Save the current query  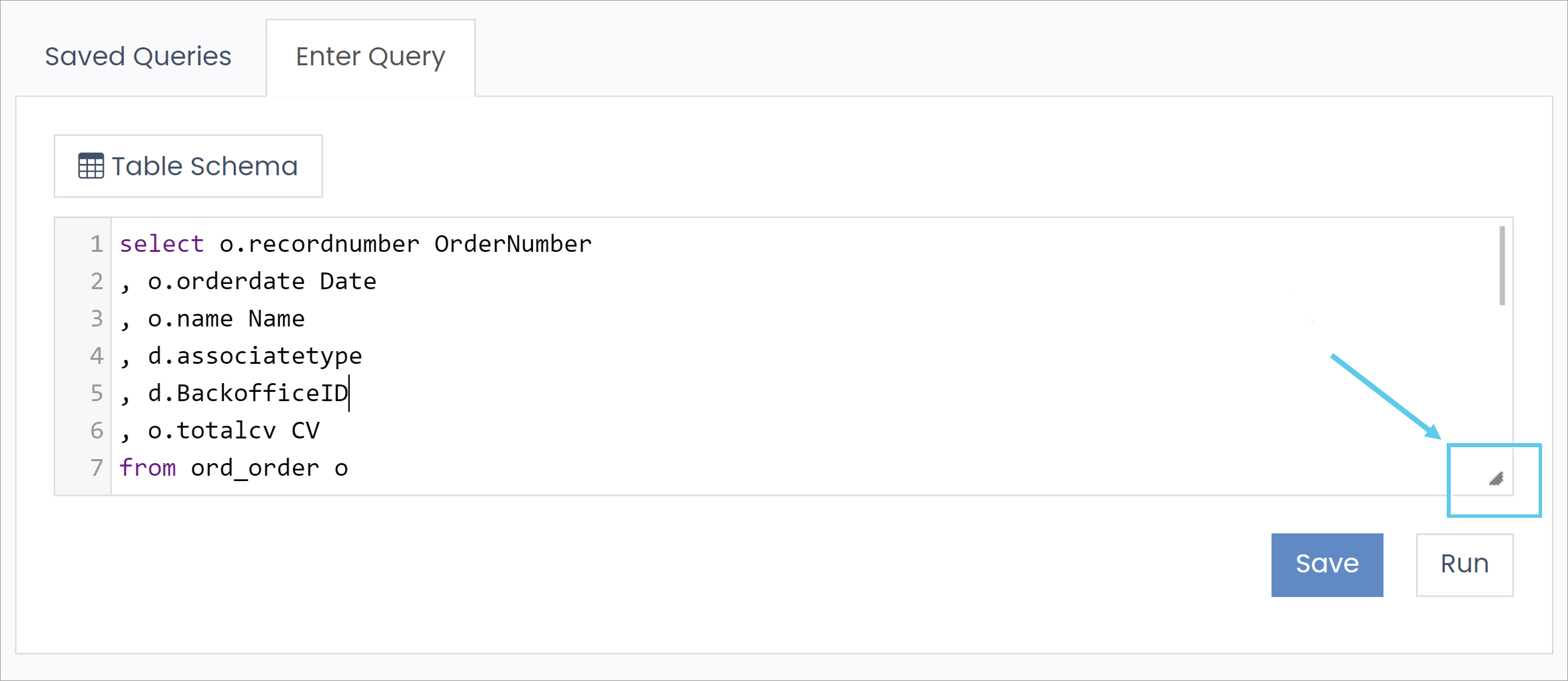tap(1327, 564)
